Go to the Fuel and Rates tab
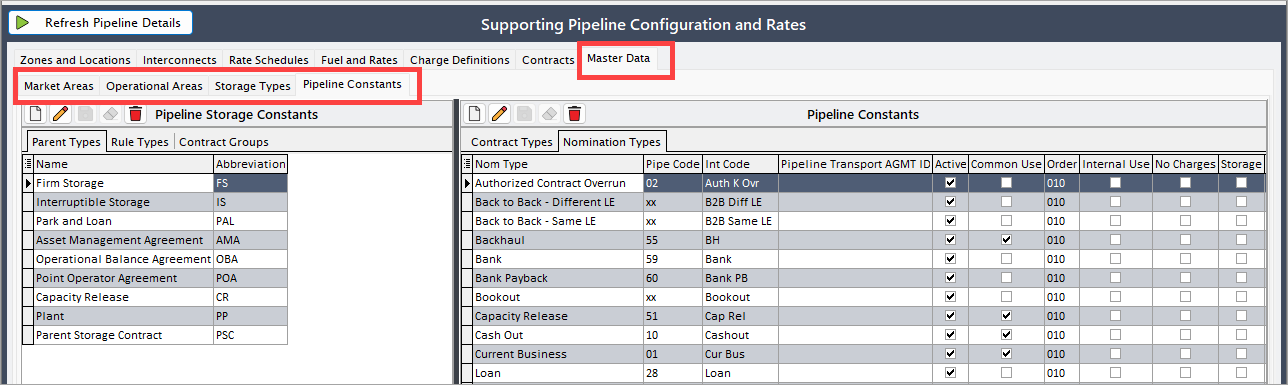Viewport: 1288px width, 385px height. point(359,60)
